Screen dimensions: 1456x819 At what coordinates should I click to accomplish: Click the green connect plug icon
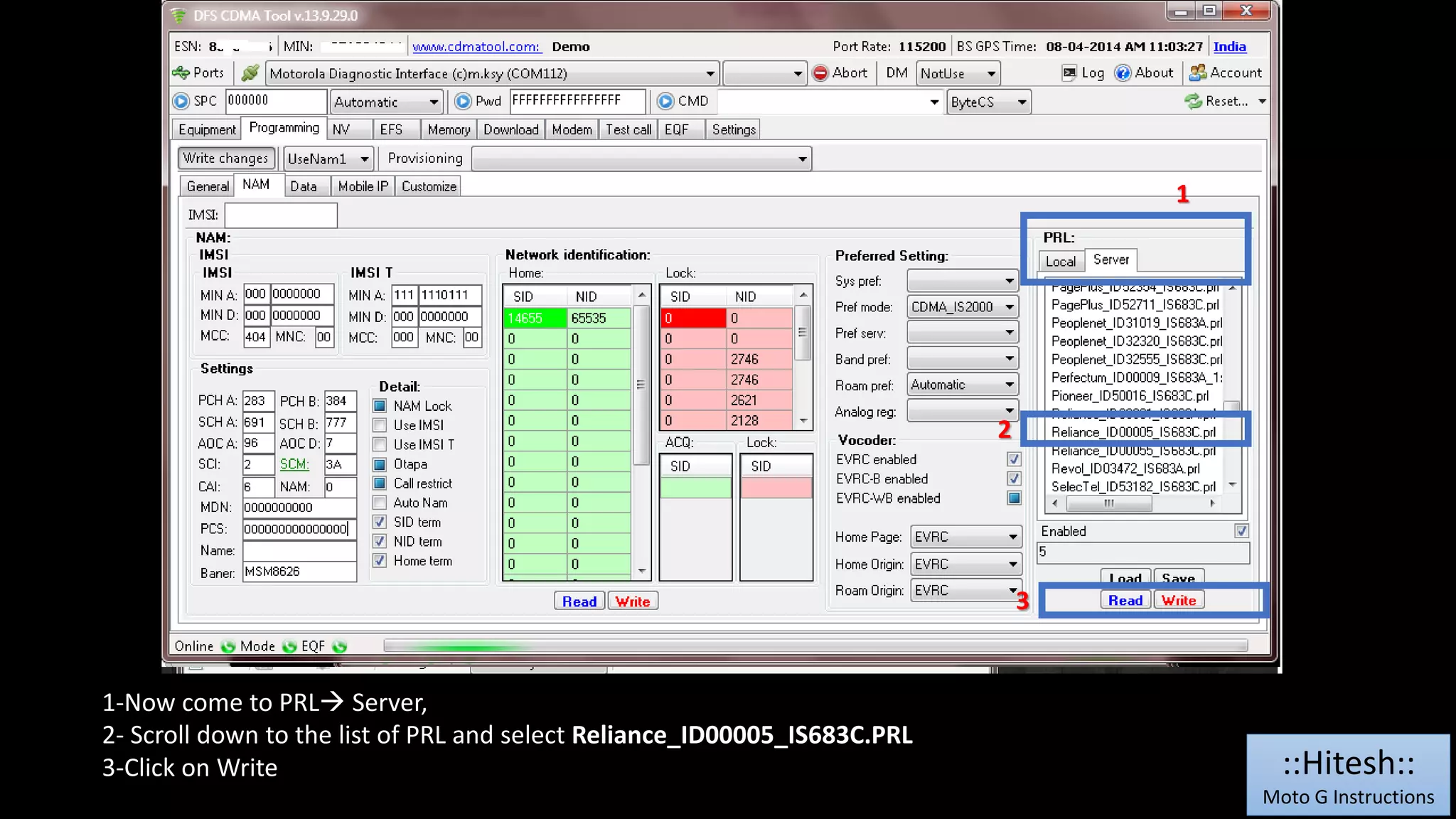[250, 73]
